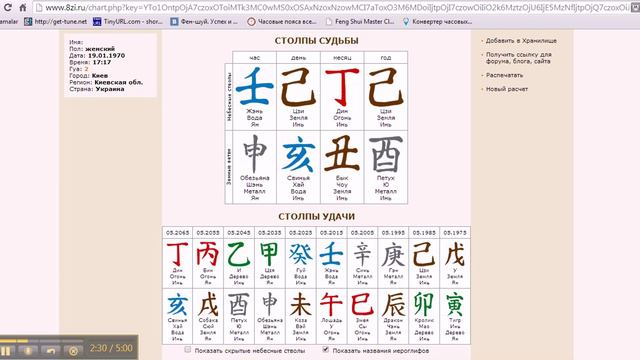Open the Фен-шуй. Успех и... bookmark
The height and width of the screenshot is (360, 640).
pyautogui.click(x=204, y=22)
